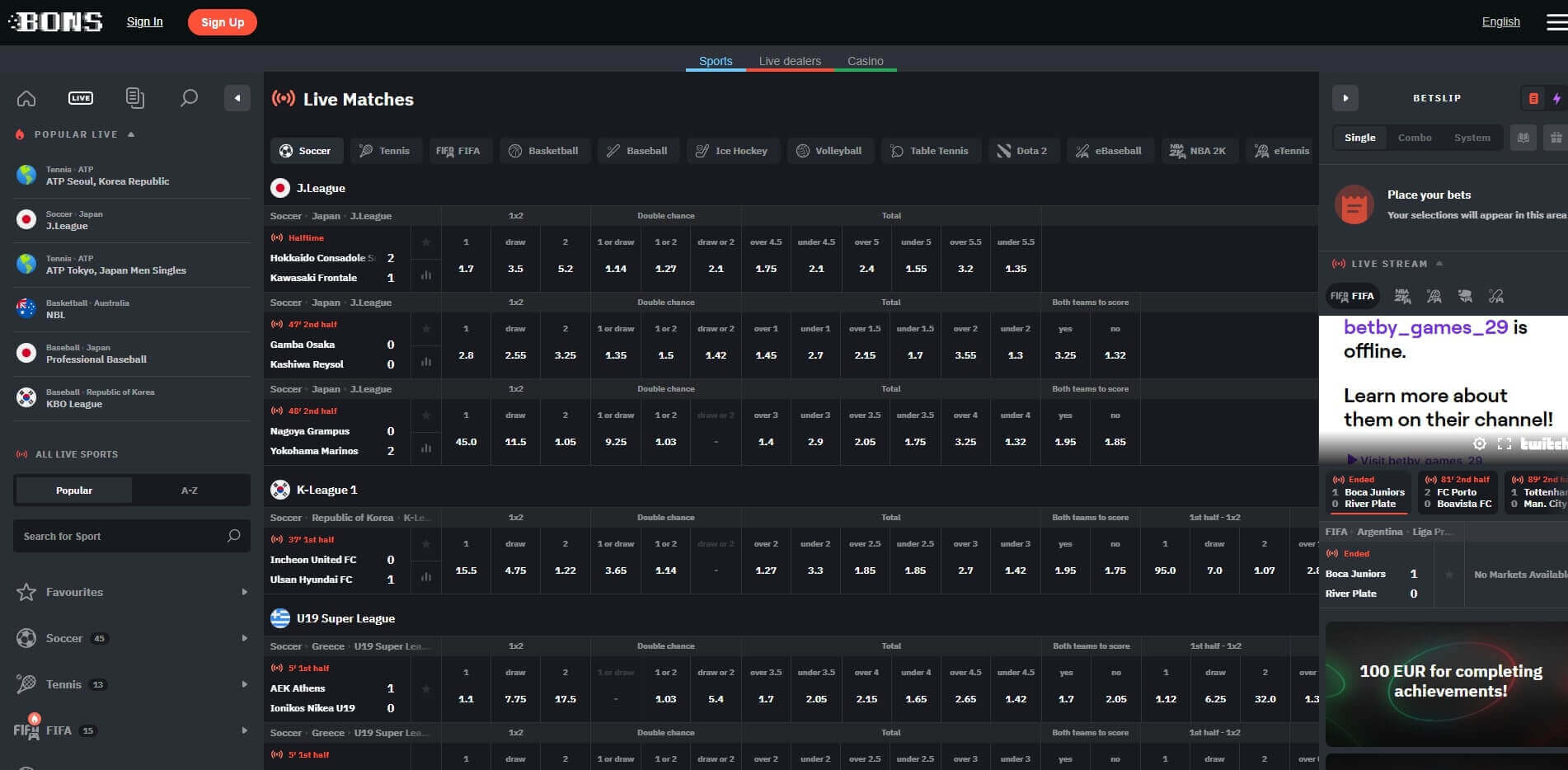
Task: Select Yokohama Marinos win odds 1.05
Action: [565, 430]
